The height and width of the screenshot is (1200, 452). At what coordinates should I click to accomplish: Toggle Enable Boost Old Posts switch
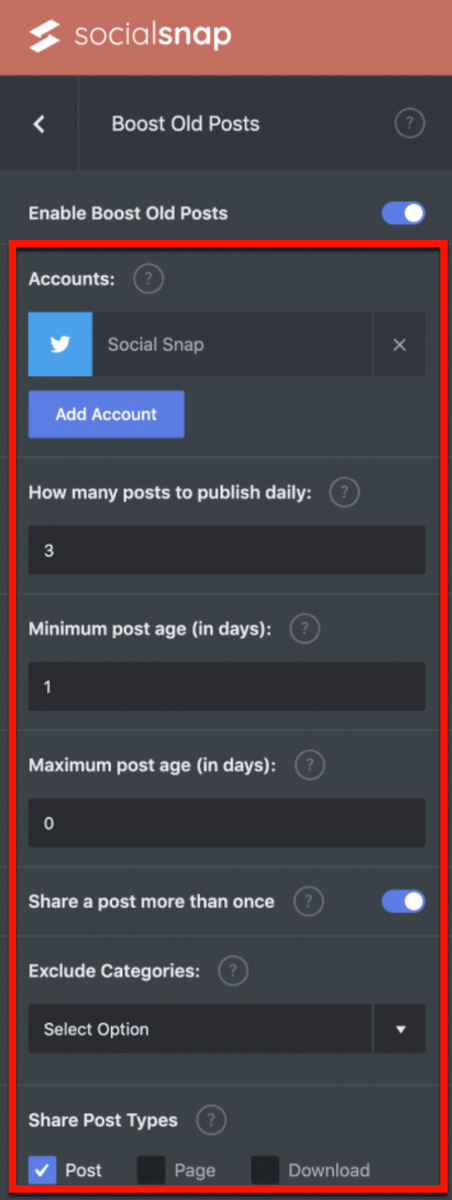click(403, 213)
